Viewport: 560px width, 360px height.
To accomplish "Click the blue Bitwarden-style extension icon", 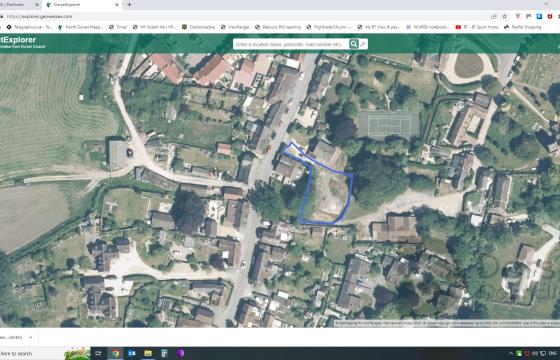I will 539,16.
